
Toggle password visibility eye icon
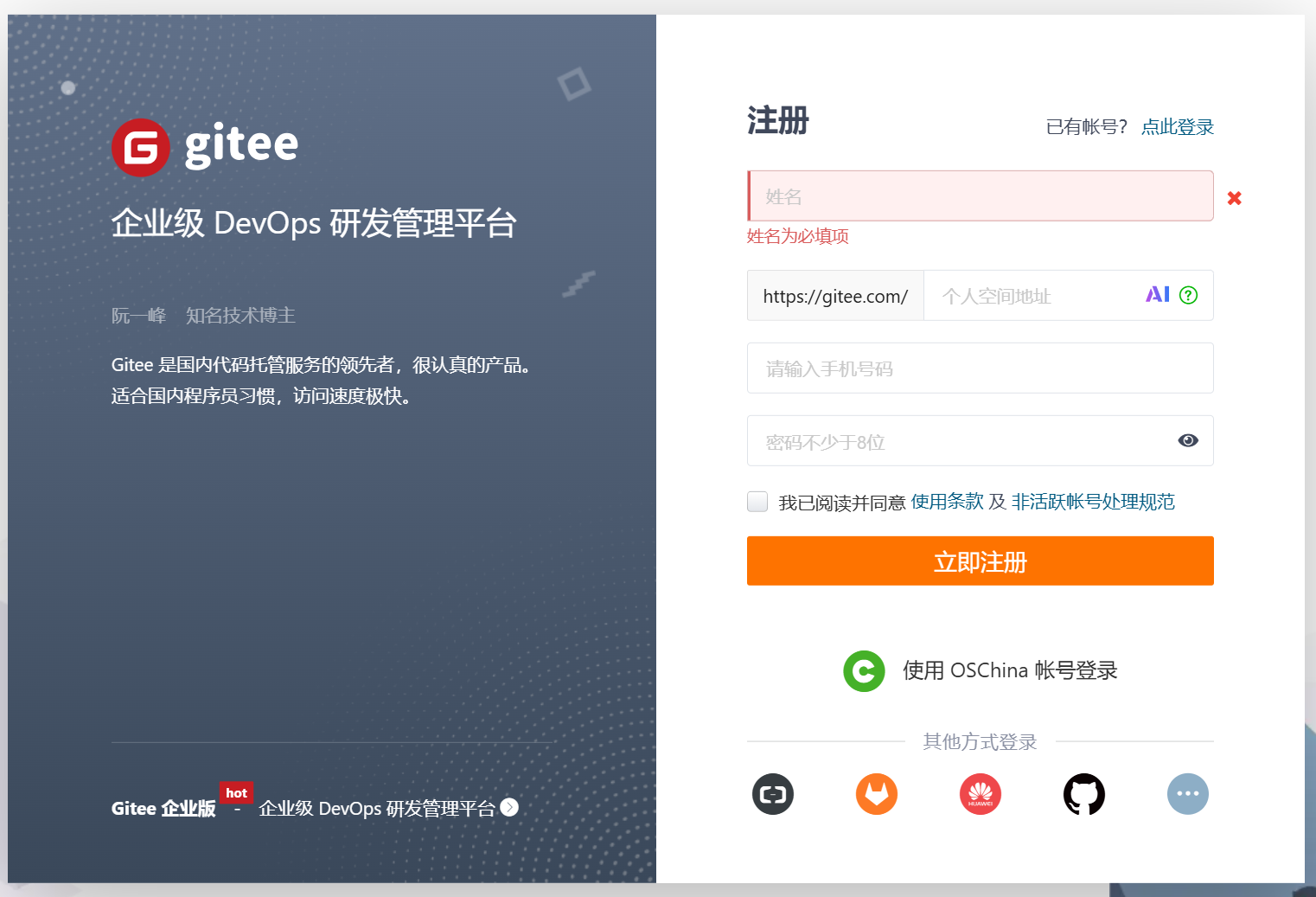(x=1188, y=440)
